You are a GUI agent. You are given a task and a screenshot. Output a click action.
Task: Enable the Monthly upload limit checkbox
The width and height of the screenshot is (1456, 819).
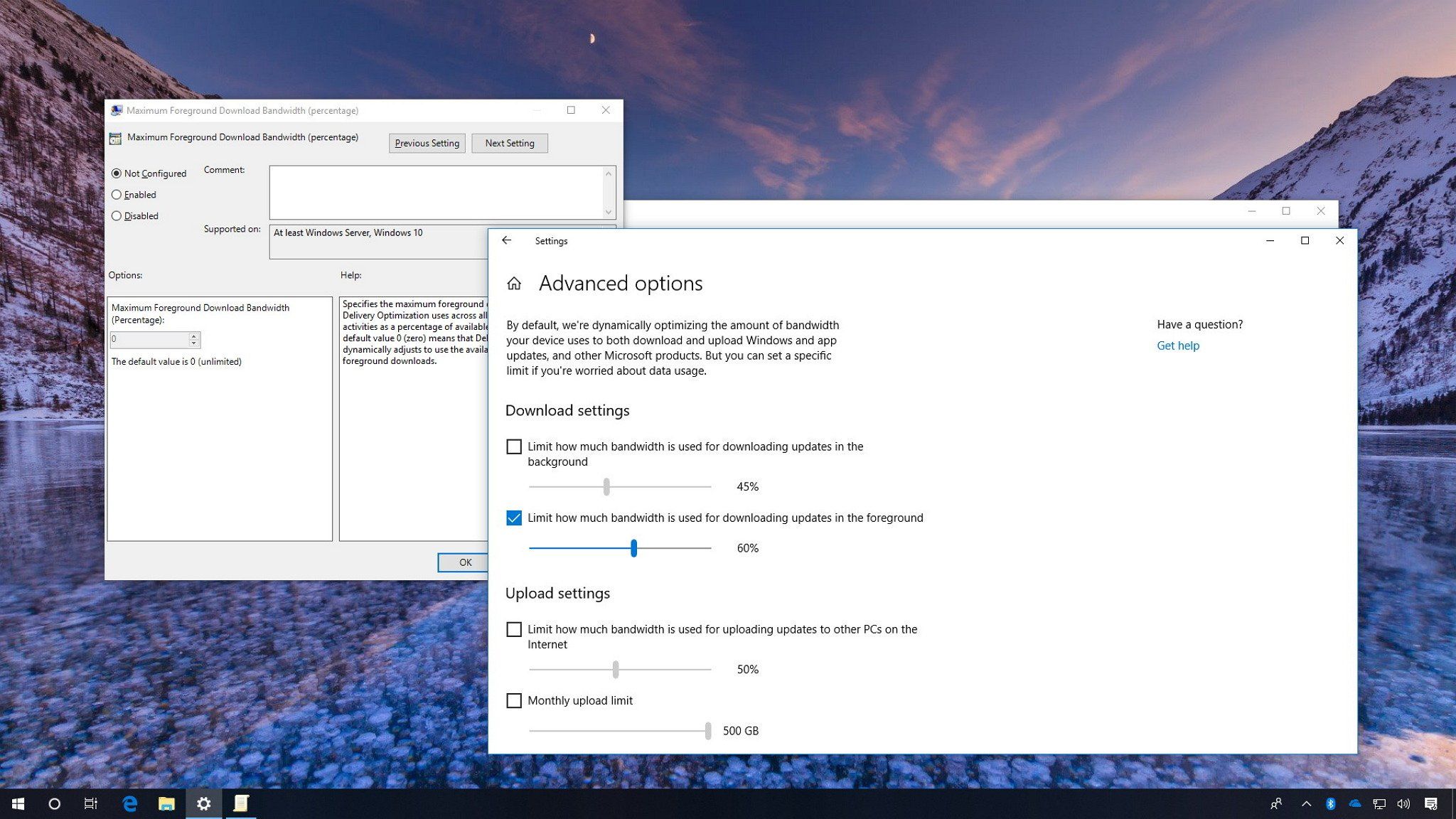(514, 700)
